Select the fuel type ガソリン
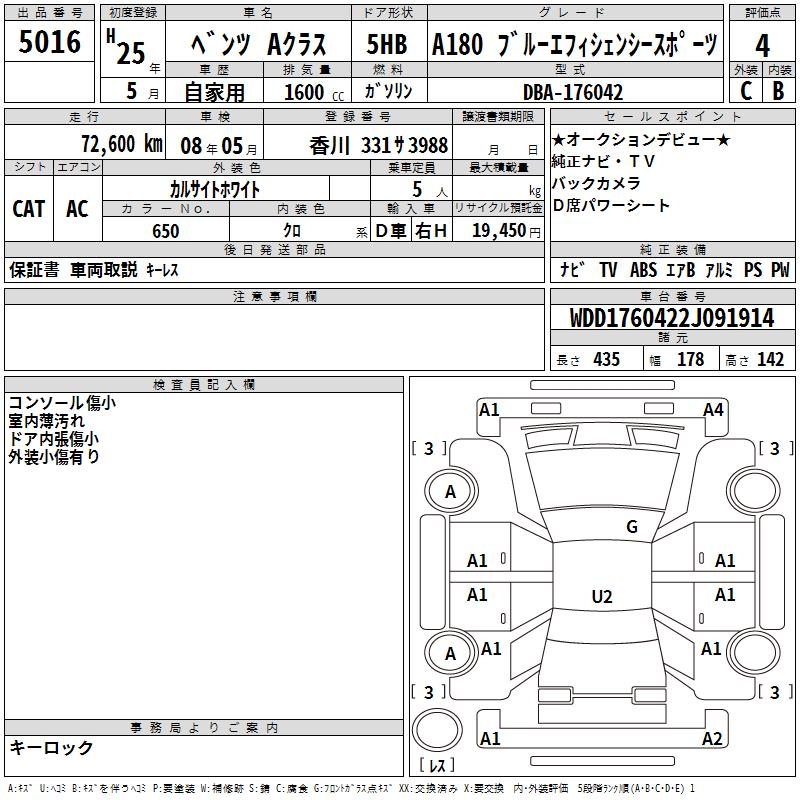Image resolution: width=800 pixels, height=800 pixels. pyautogui.click(x=388, y=91)
